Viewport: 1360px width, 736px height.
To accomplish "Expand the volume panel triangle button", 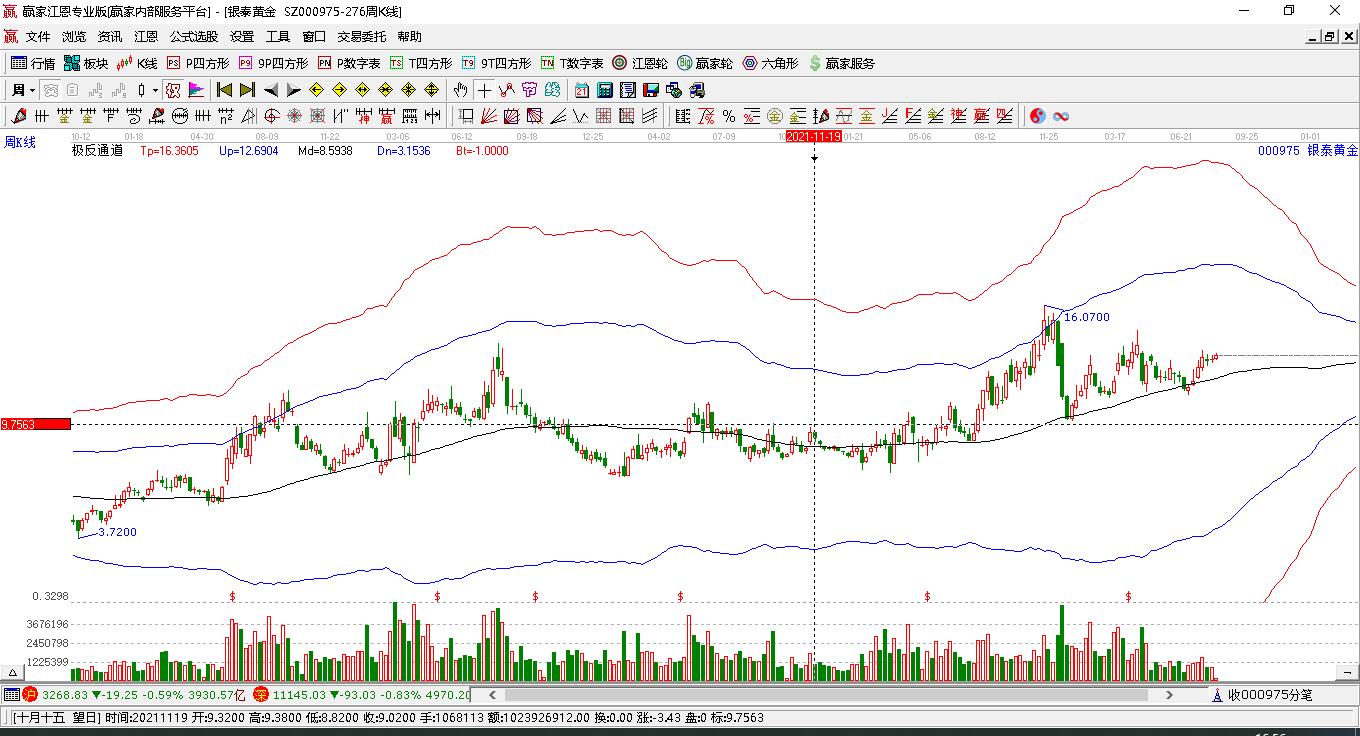I will 14,672.
